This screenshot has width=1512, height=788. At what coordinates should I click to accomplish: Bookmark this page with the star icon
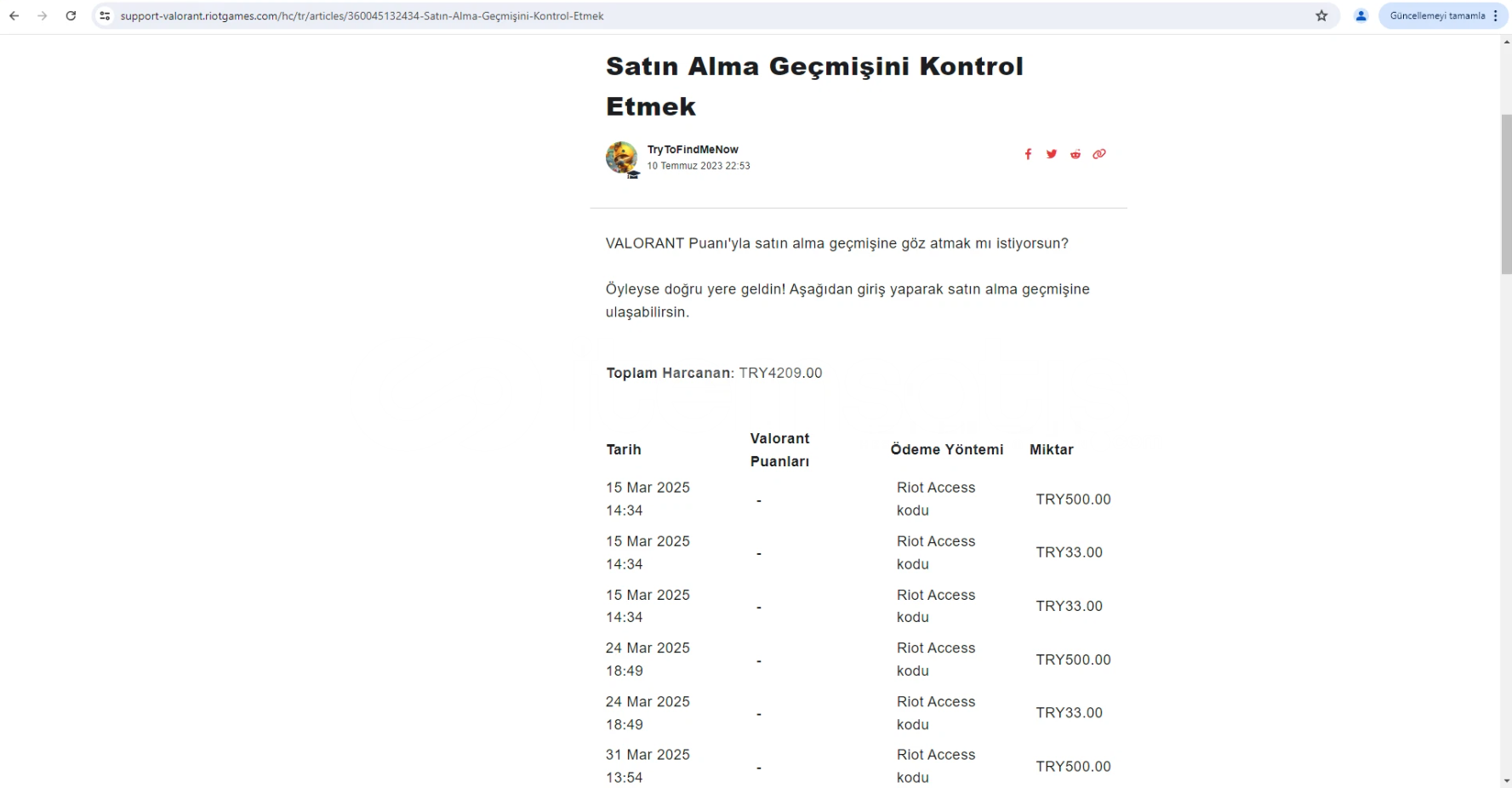(1321, 16)
